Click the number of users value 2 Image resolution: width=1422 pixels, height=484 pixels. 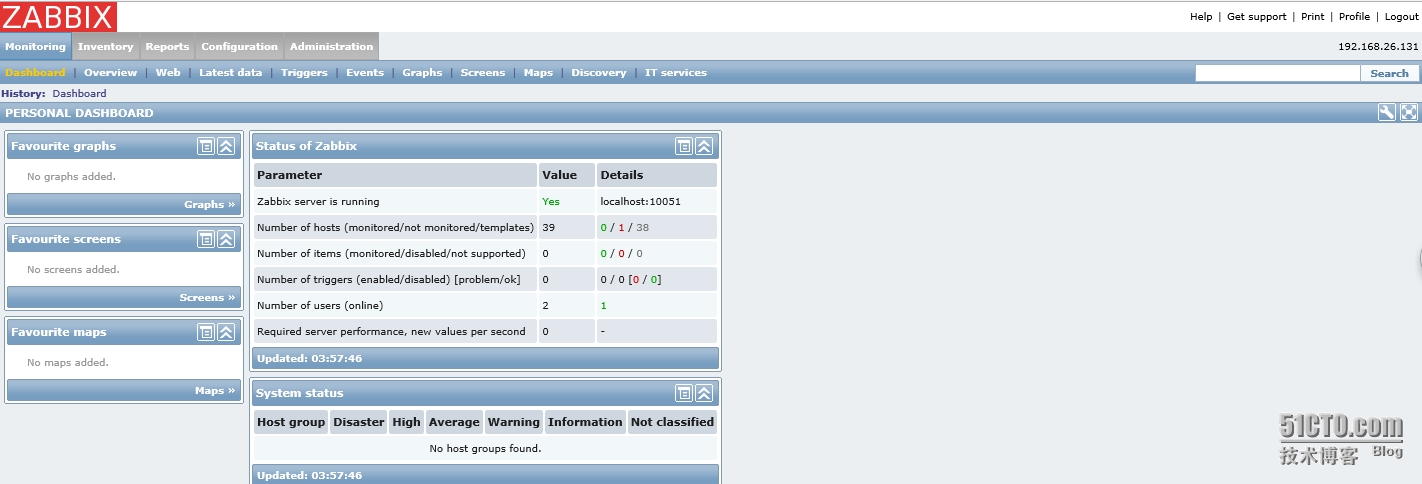point(545,306)
